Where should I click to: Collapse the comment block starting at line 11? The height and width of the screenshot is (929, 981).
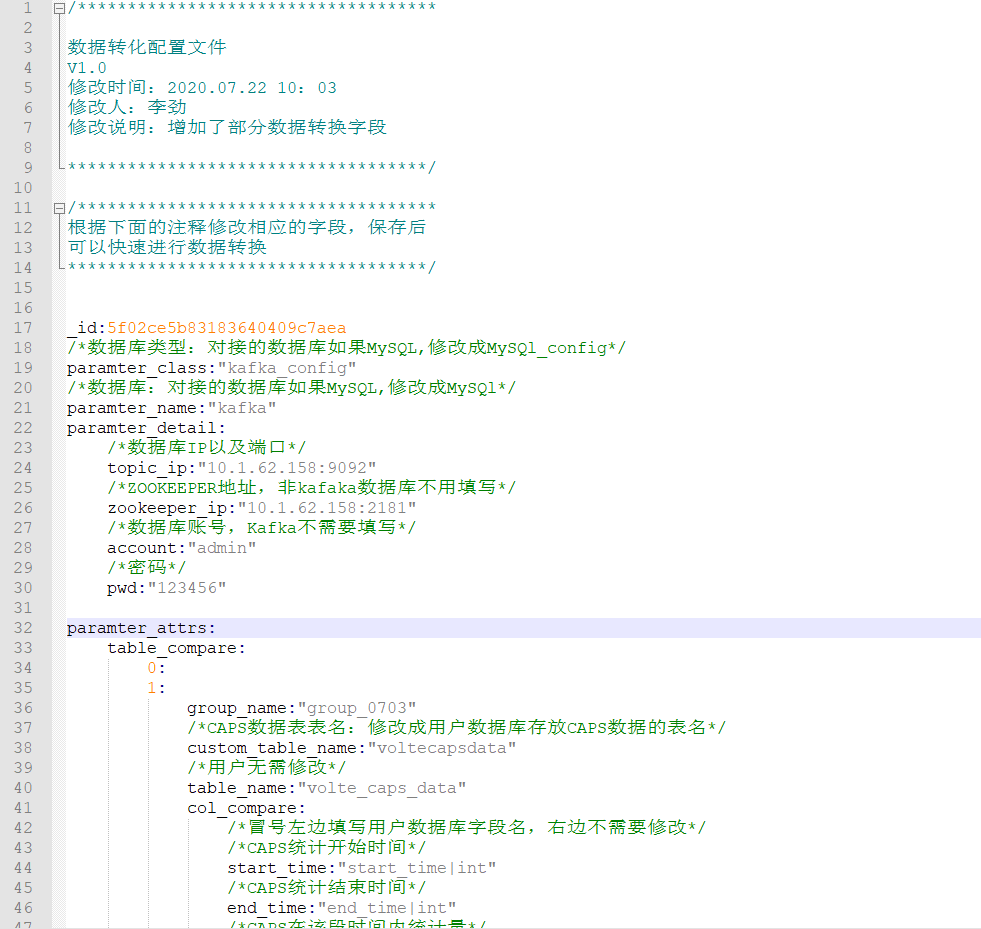click(x=59, y=208)
